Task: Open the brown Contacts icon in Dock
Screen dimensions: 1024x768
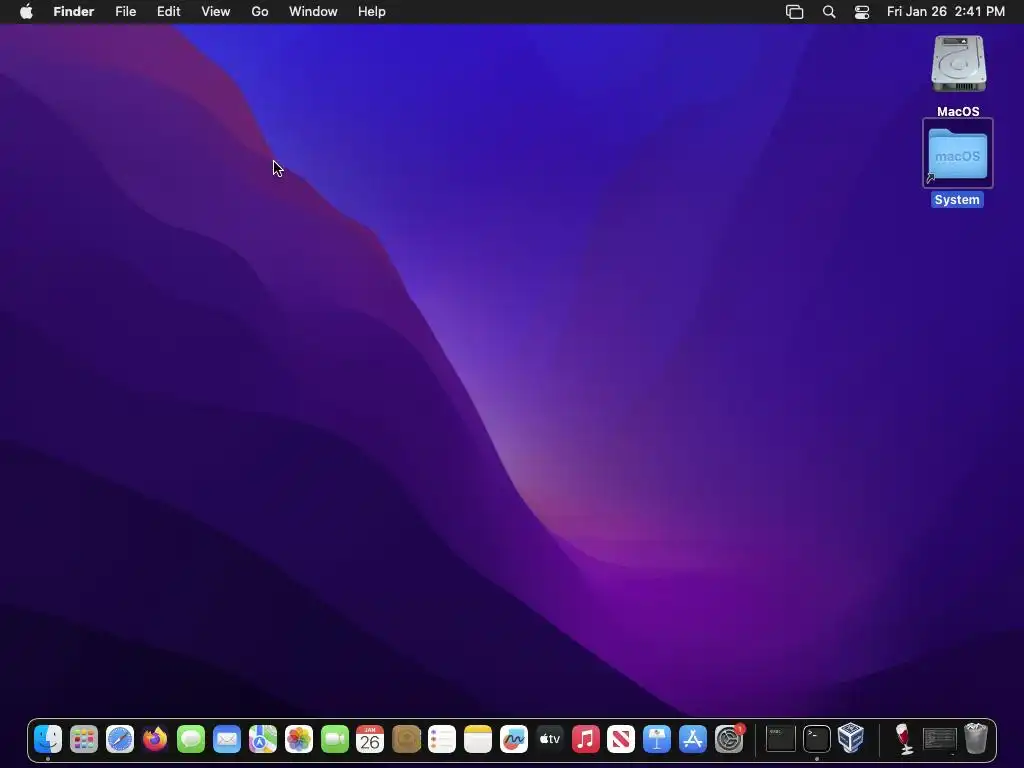Action: pos(406,739)
